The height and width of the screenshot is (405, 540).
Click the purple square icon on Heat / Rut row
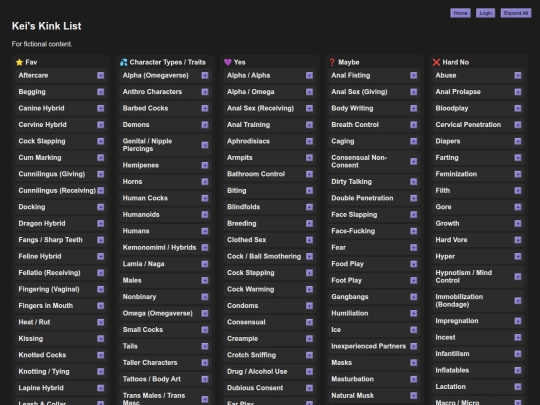(101, 322)
